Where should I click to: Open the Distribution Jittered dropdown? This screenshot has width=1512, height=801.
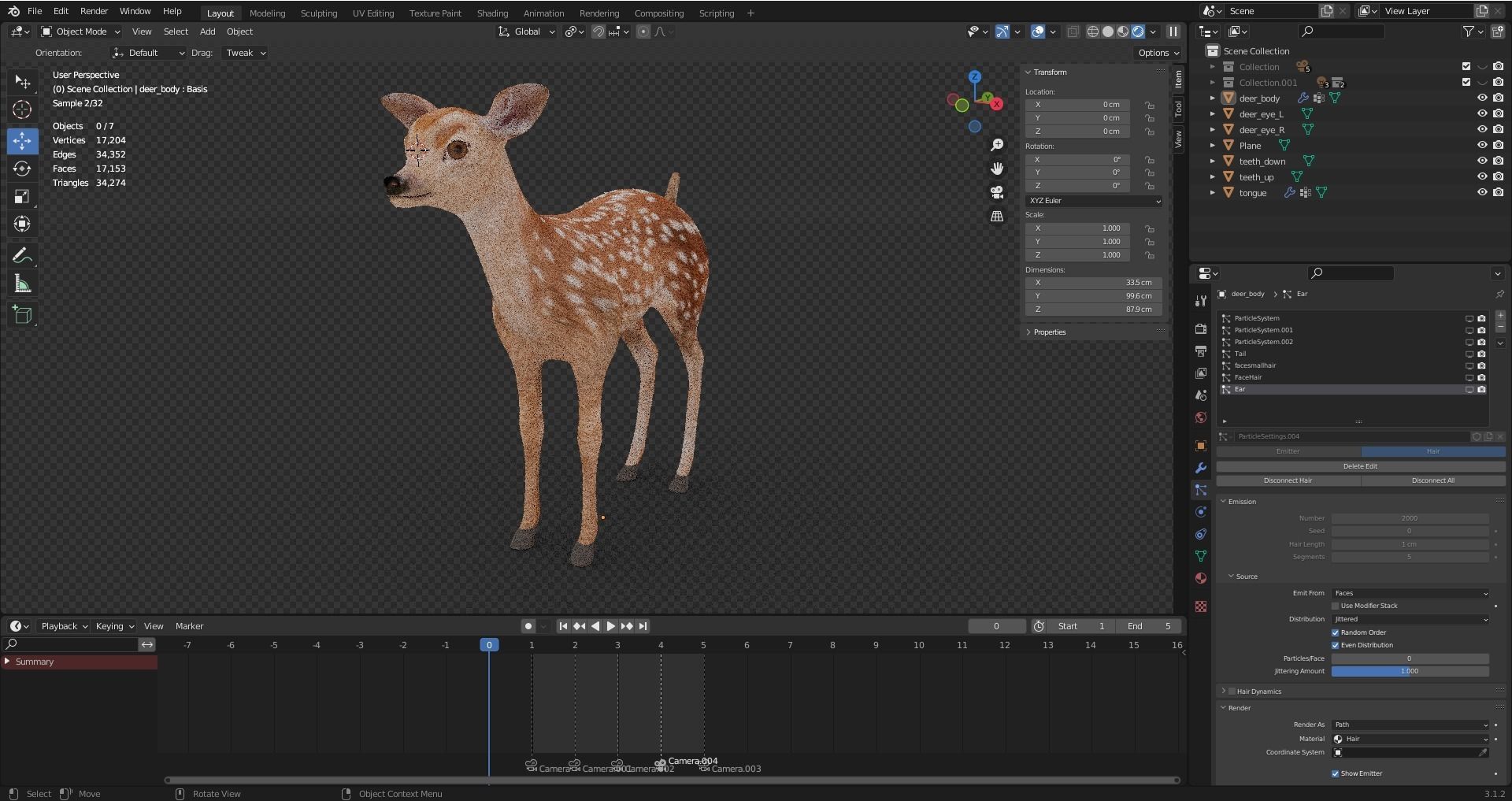tap(1410, 619)
